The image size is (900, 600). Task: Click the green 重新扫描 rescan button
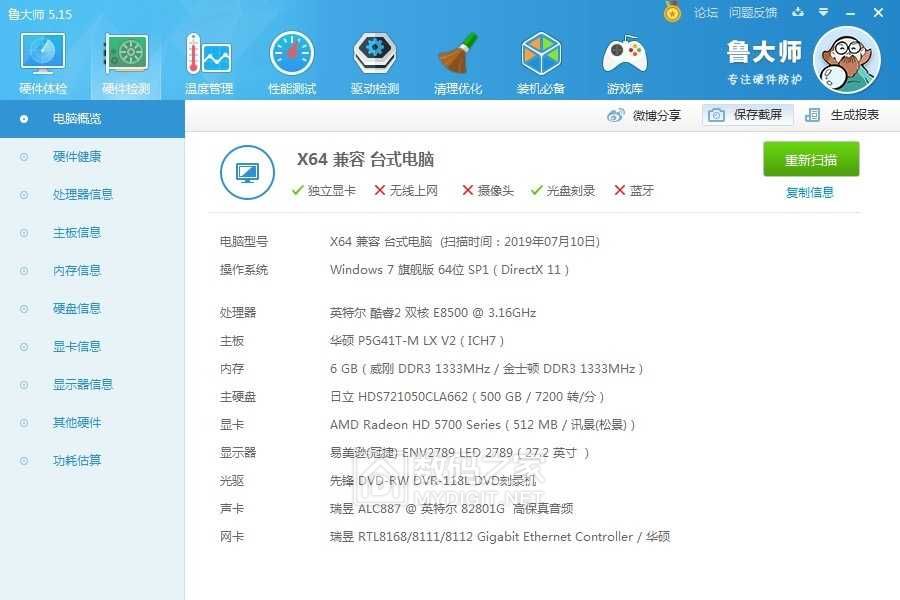coord(811,160)
